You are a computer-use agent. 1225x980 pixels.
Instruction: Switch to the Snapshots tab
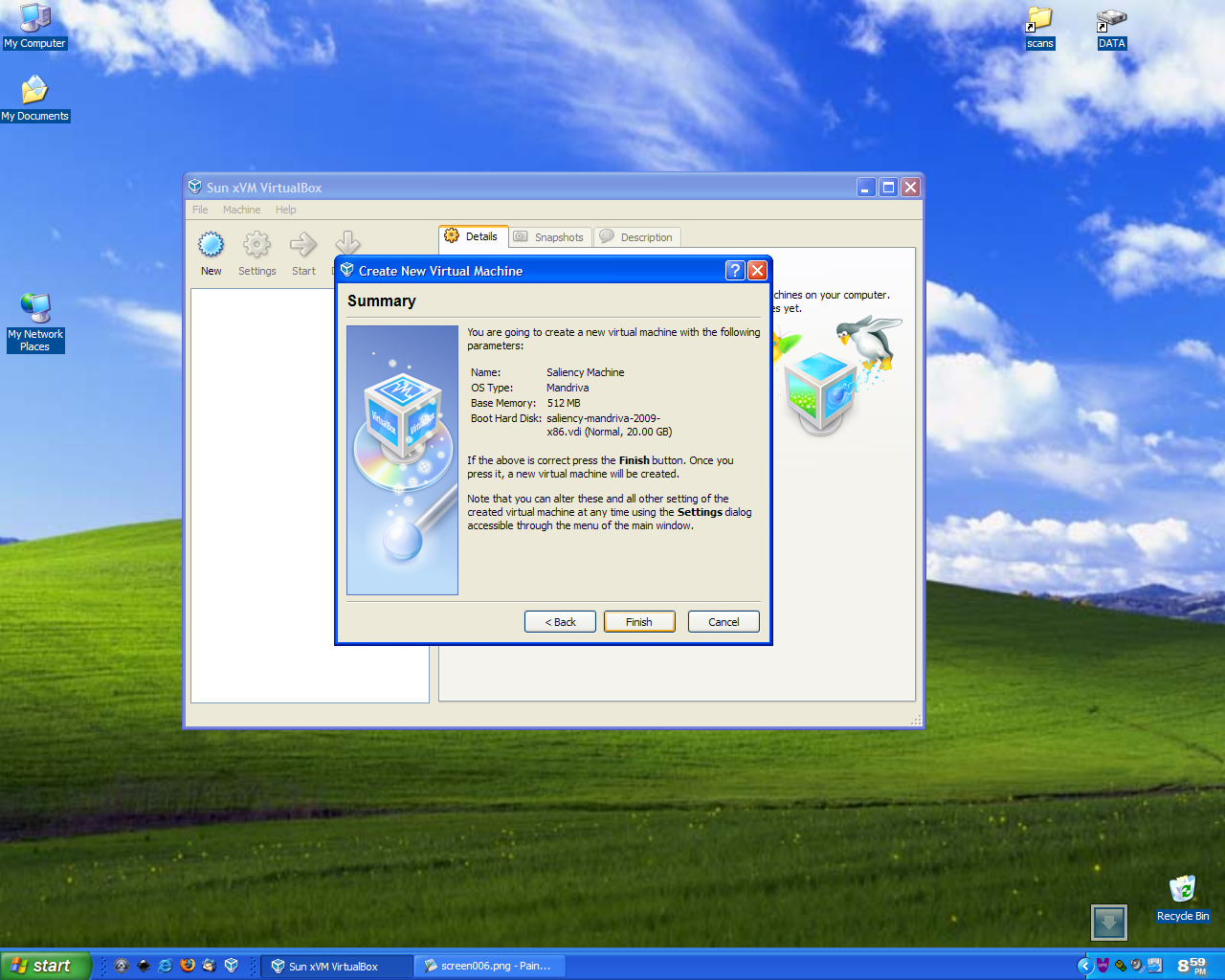[x=550, y=237]
